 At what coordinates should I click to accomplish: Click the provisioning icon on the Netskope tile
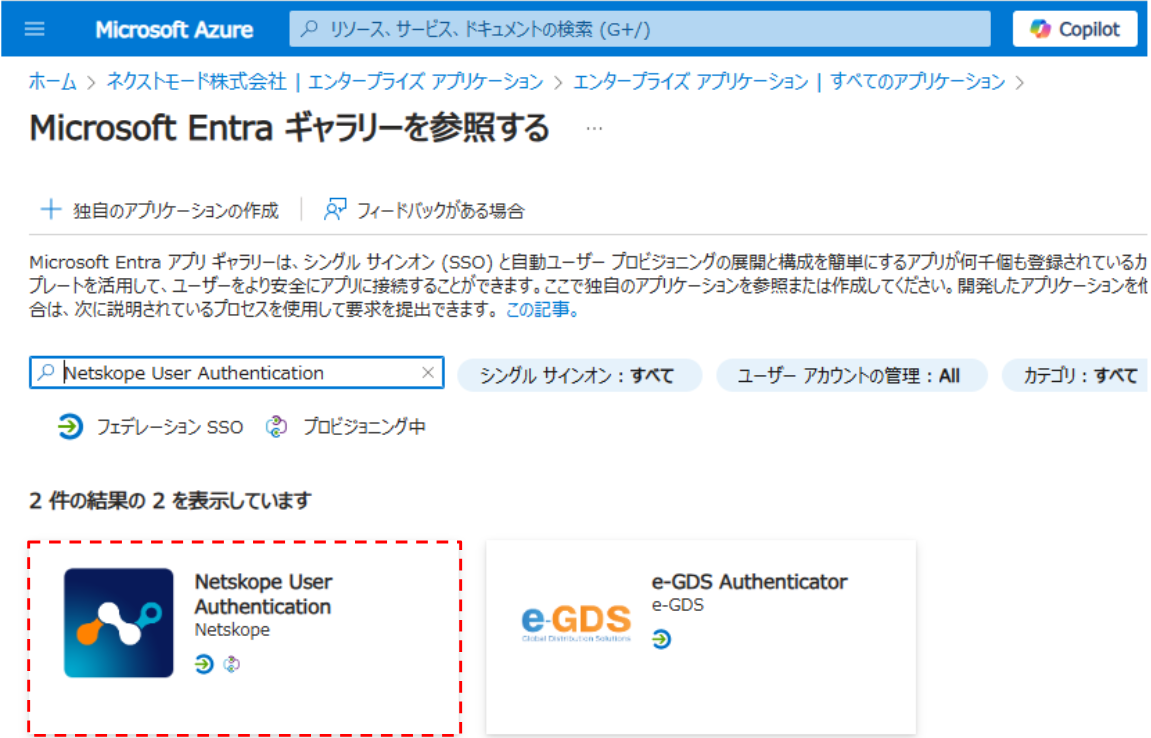tap(231, 663)
